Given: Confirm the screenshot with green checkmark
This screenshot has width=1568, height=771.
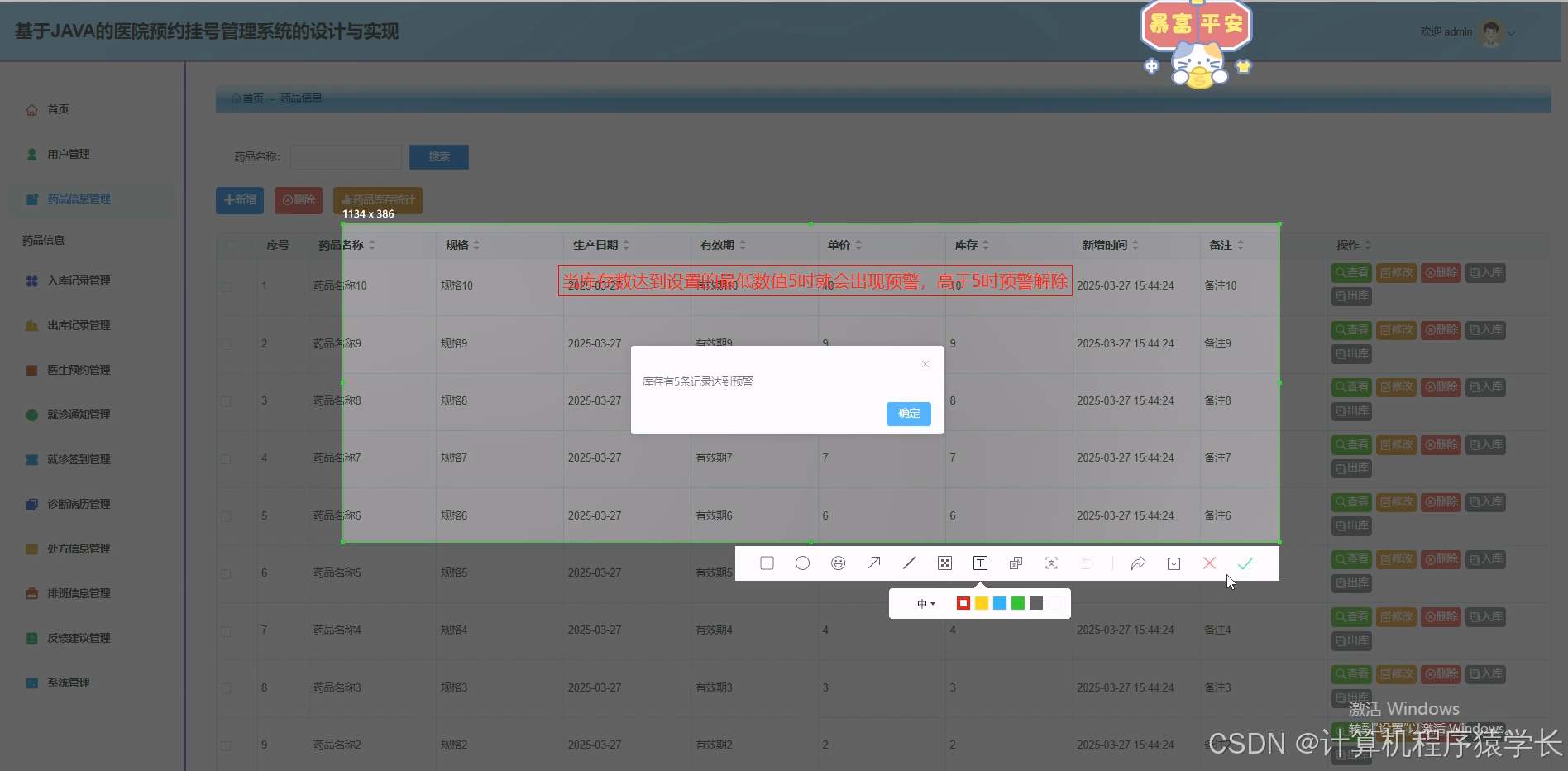Looking at the screenshot, I should 1245,563.
